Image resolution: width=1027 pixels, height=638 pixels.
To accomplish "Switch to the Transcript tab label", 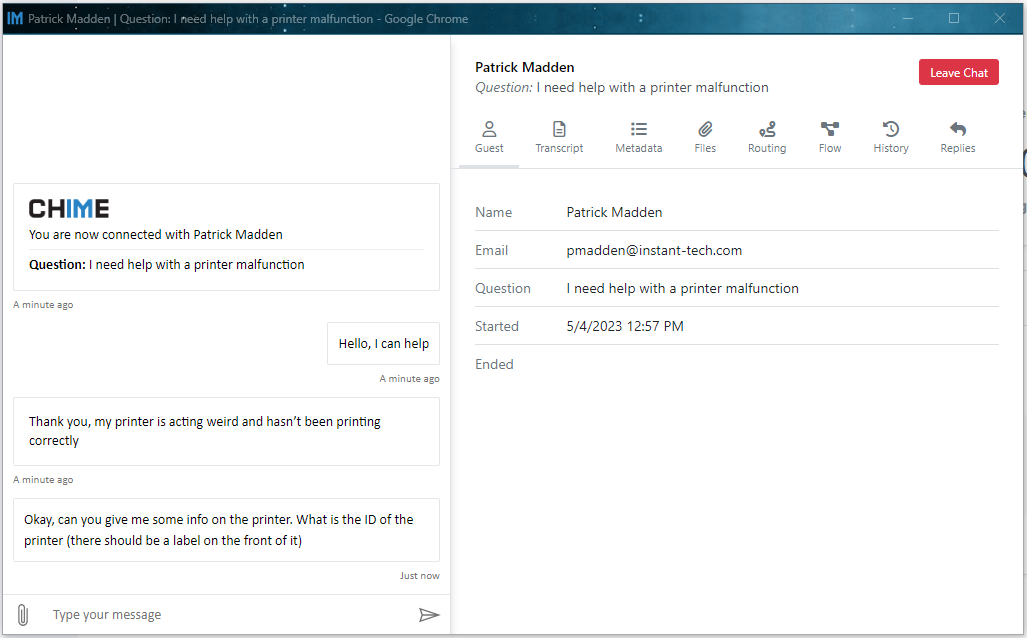I will coord(559,148).
